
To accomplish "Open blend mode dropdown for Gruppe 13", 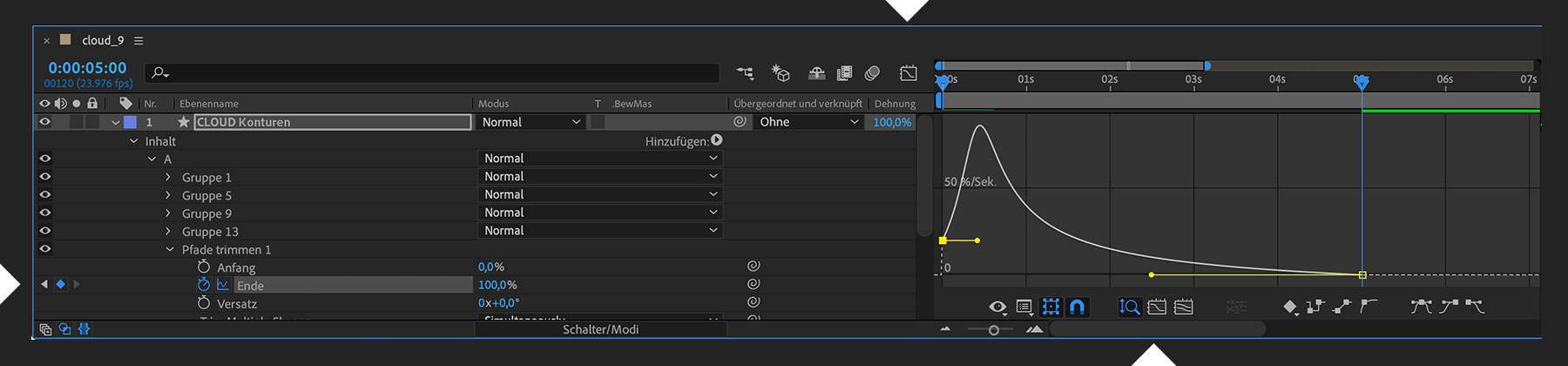I will [x=600, y=231].
